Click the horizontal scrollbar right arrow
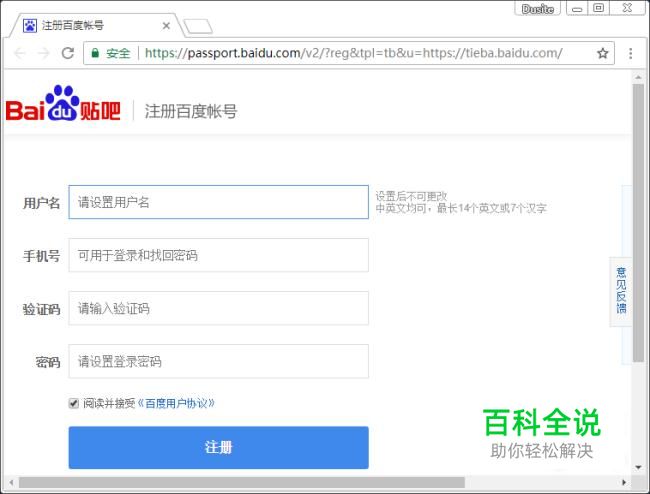This screenshot has height=494, width=650. (624, 482)
